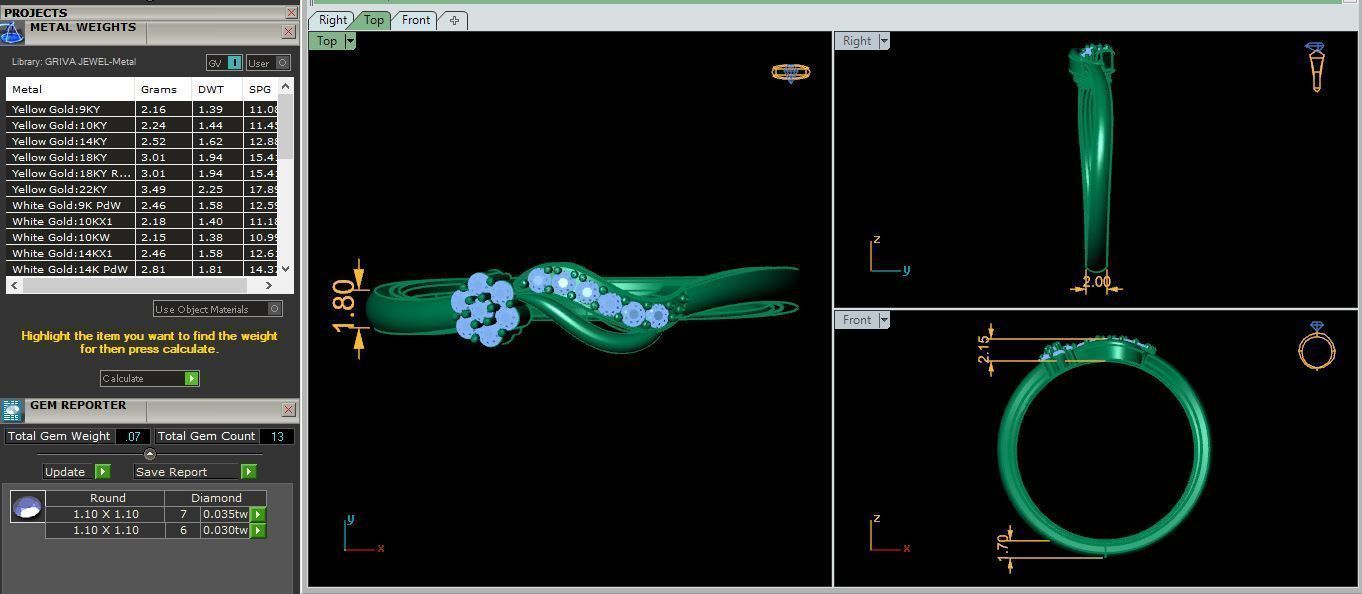Screen dimensions: 1362x594
Task: Select the White Gold:10KW row
Action: [143, 237]
